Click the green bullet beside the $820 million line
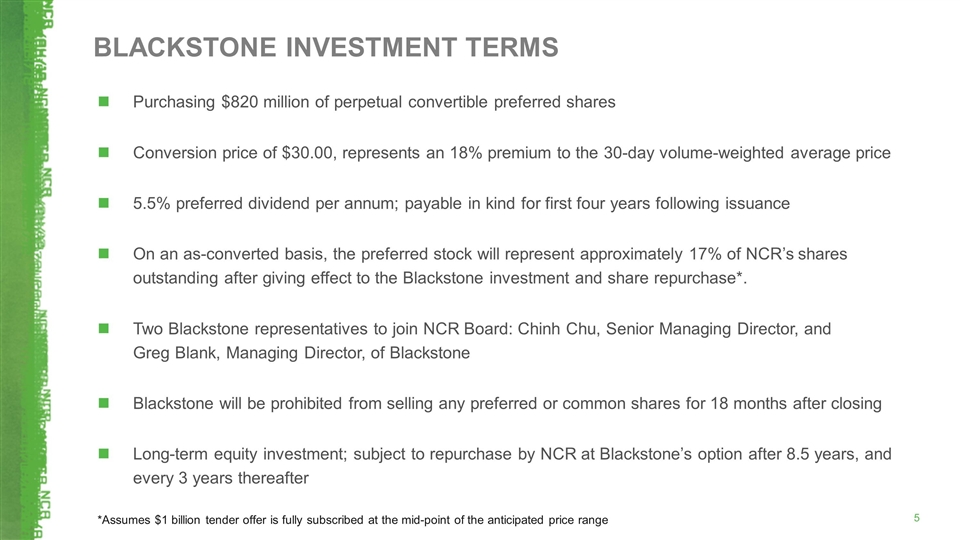 click(x=104, y=102)
